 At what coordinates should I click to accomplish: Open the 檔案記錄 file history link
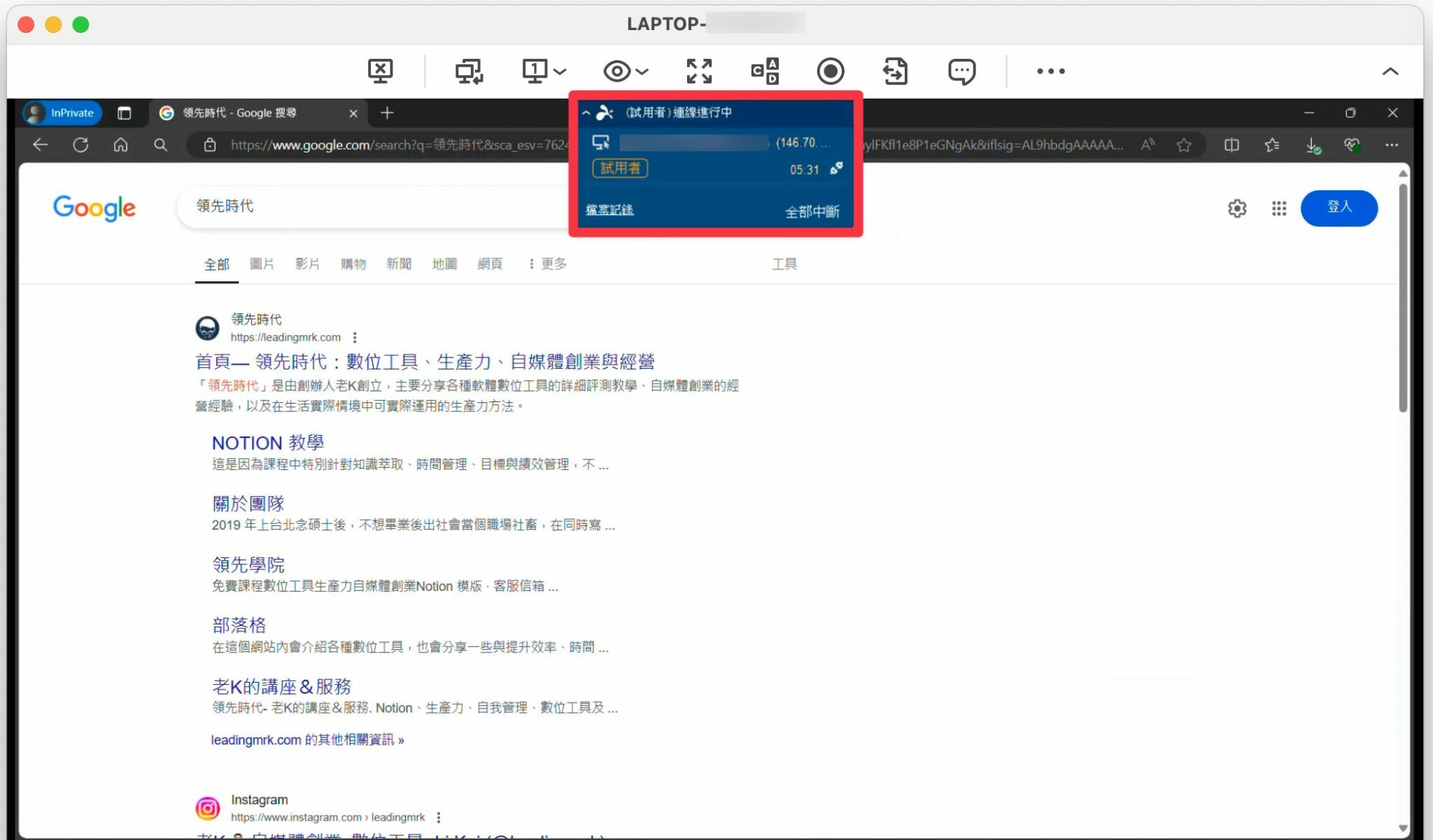pyautogui.click(x=609, y=210)
